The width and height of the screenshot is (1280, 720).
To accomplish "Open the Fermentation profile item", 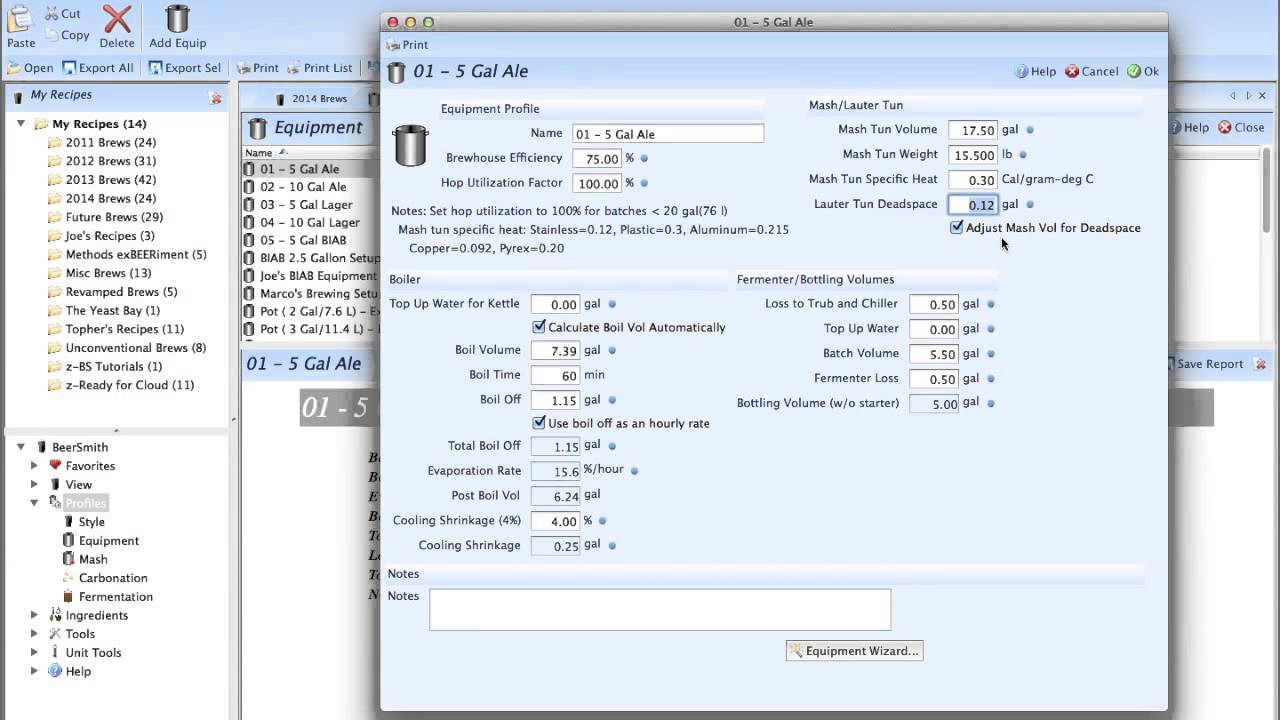I will (x=107, y=597).
